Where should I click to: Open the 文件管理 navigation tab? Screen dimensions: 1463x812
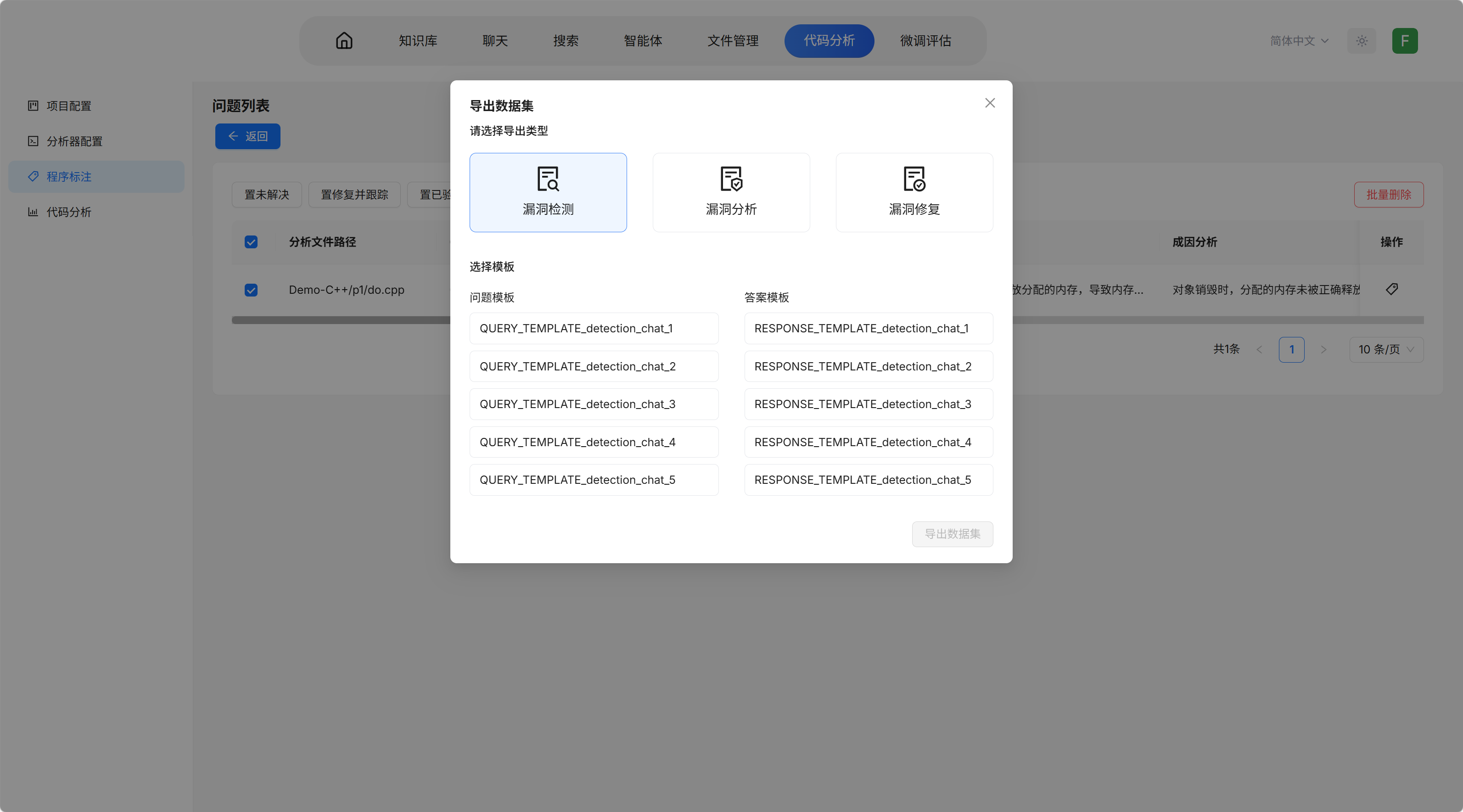click(x=733, y=40)
